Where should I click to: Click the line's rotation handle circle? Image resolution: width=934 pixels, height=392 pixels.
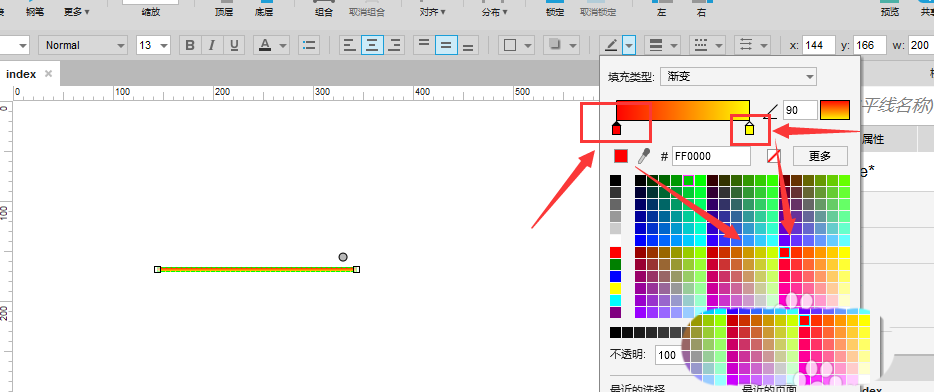point(343,257)
